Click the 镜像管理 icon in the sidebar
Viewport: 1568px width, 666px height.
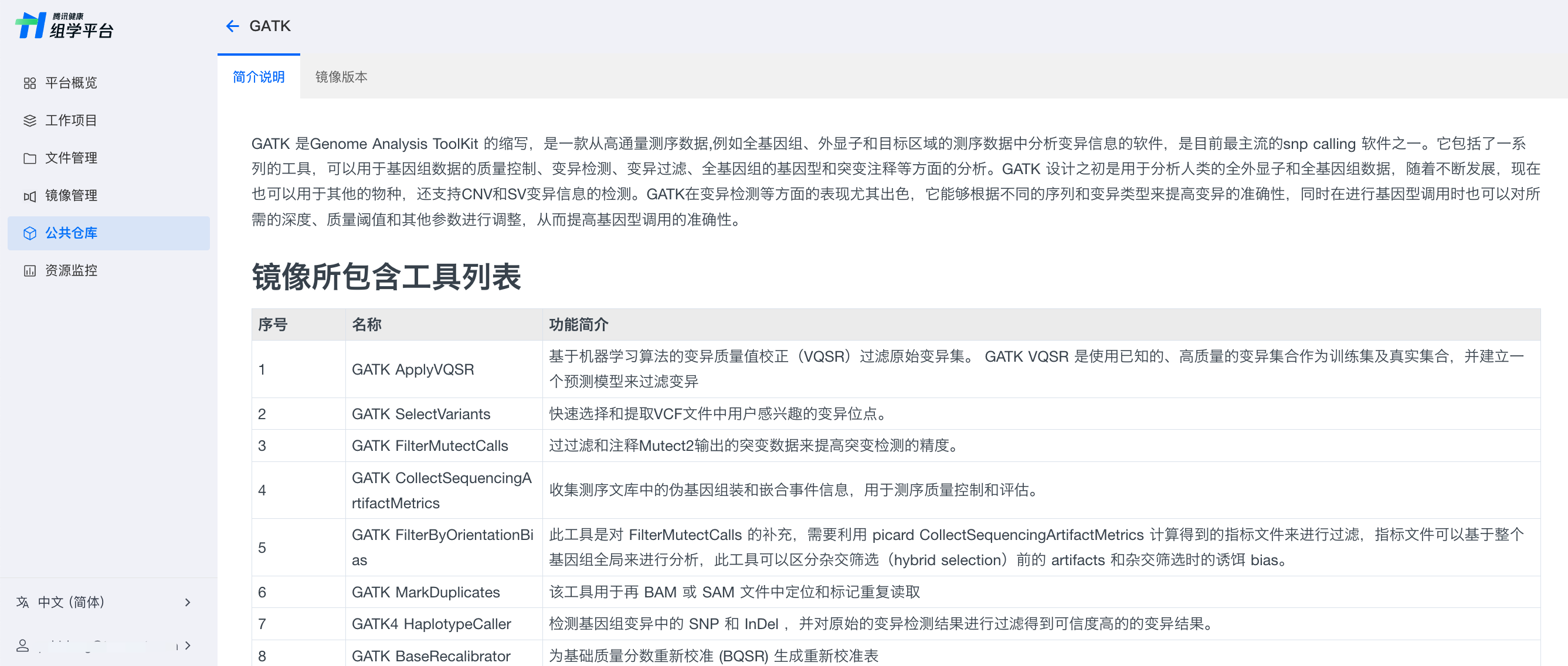pos(30,196)
